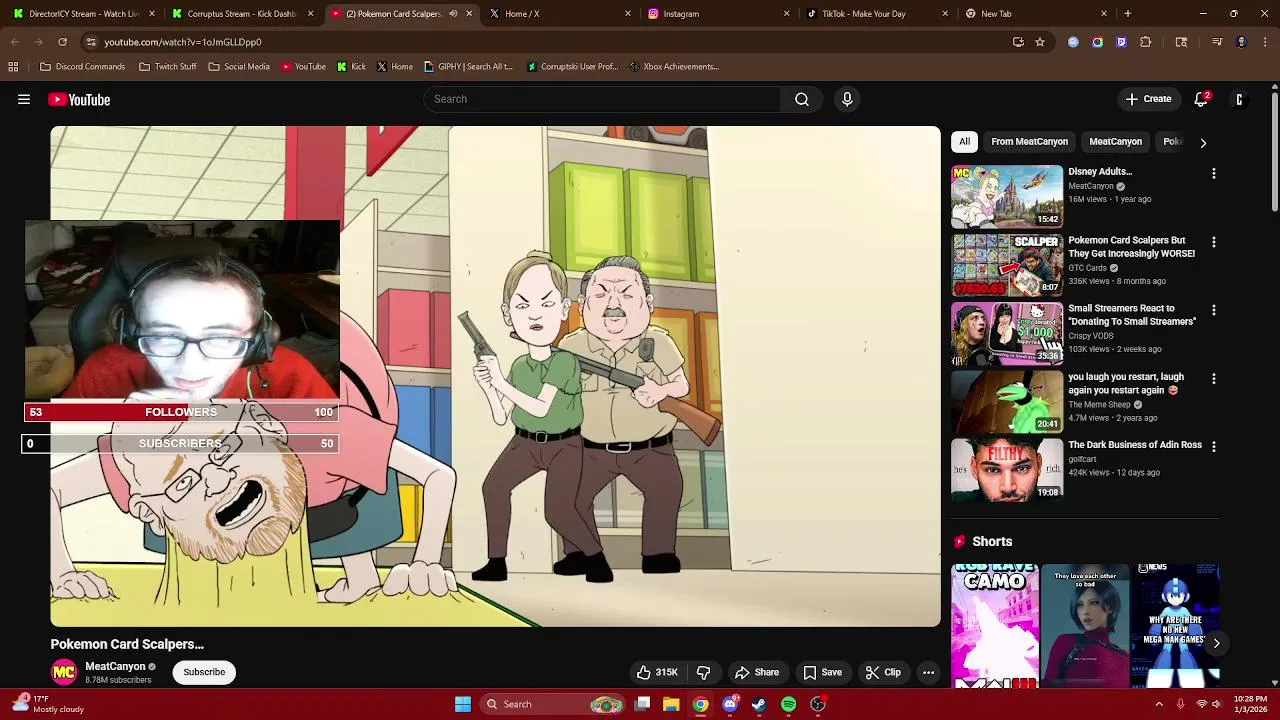The width and height of the screenshot is (1280, 720).
Task: Open File Explorer from the taskbar
Action: tap(671, 704)
